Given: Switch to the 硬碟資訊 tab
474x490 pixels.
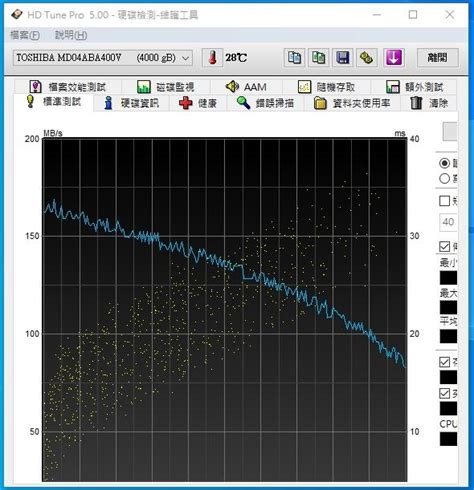Looking at the screenshot, I should [x=131, y=103].
